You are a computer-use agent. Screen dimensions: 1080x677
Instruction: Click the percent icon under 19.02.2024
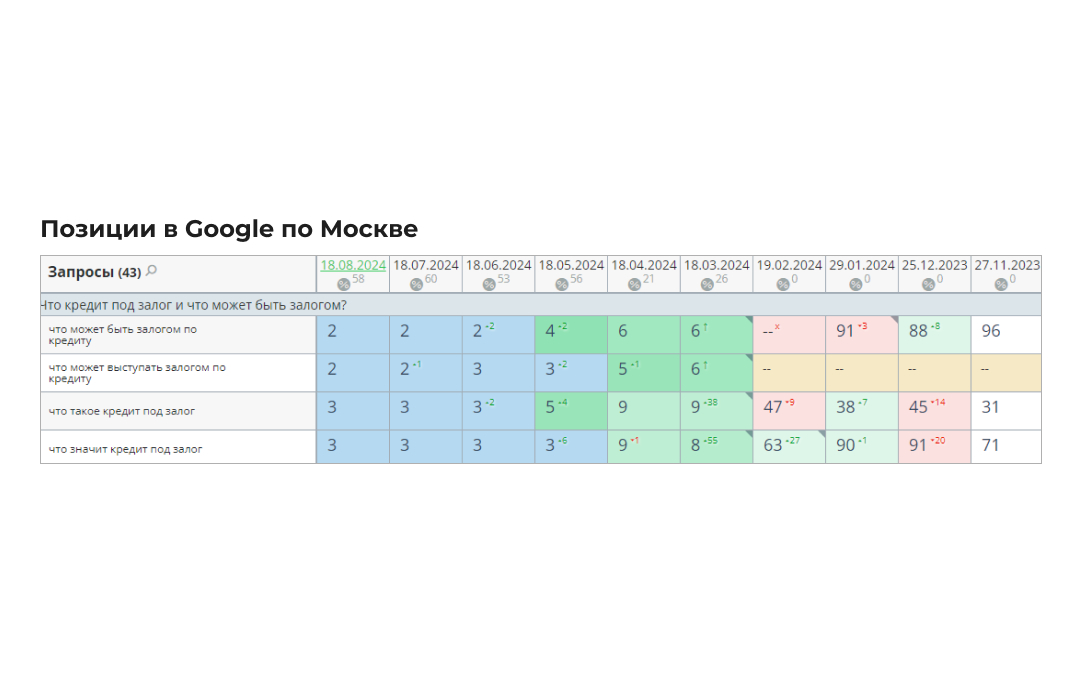point(783,284)
